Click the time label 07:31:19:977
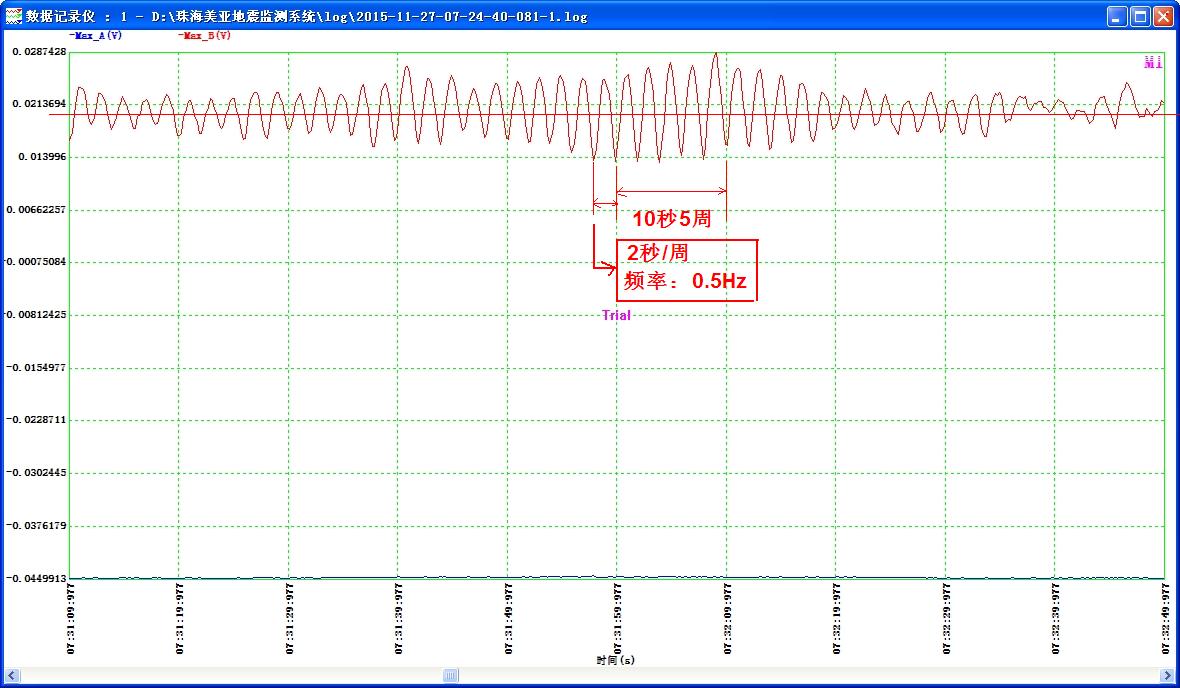 click(x=179, y=618)
